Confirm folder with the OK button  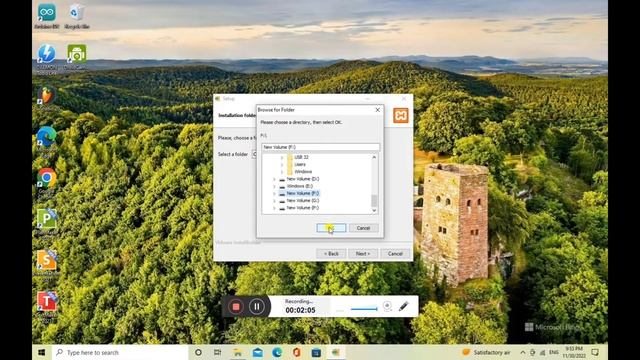331,228
